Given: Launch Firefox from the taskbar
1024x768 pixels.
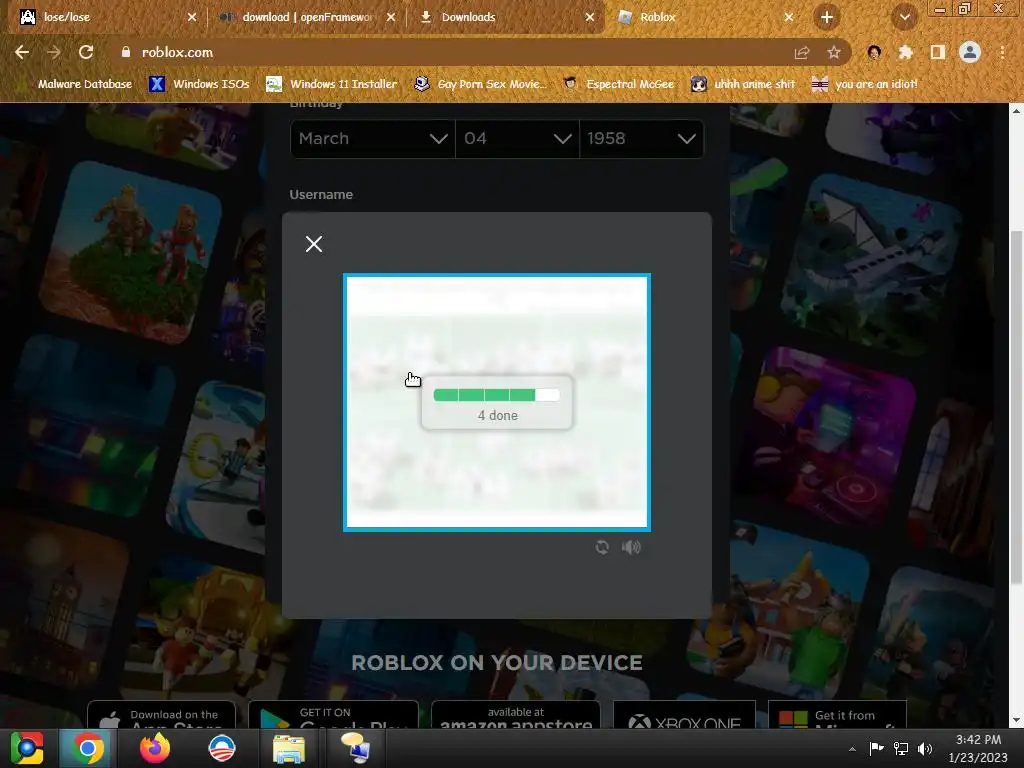Looking at the screenshot, I should tap(155, 748).
